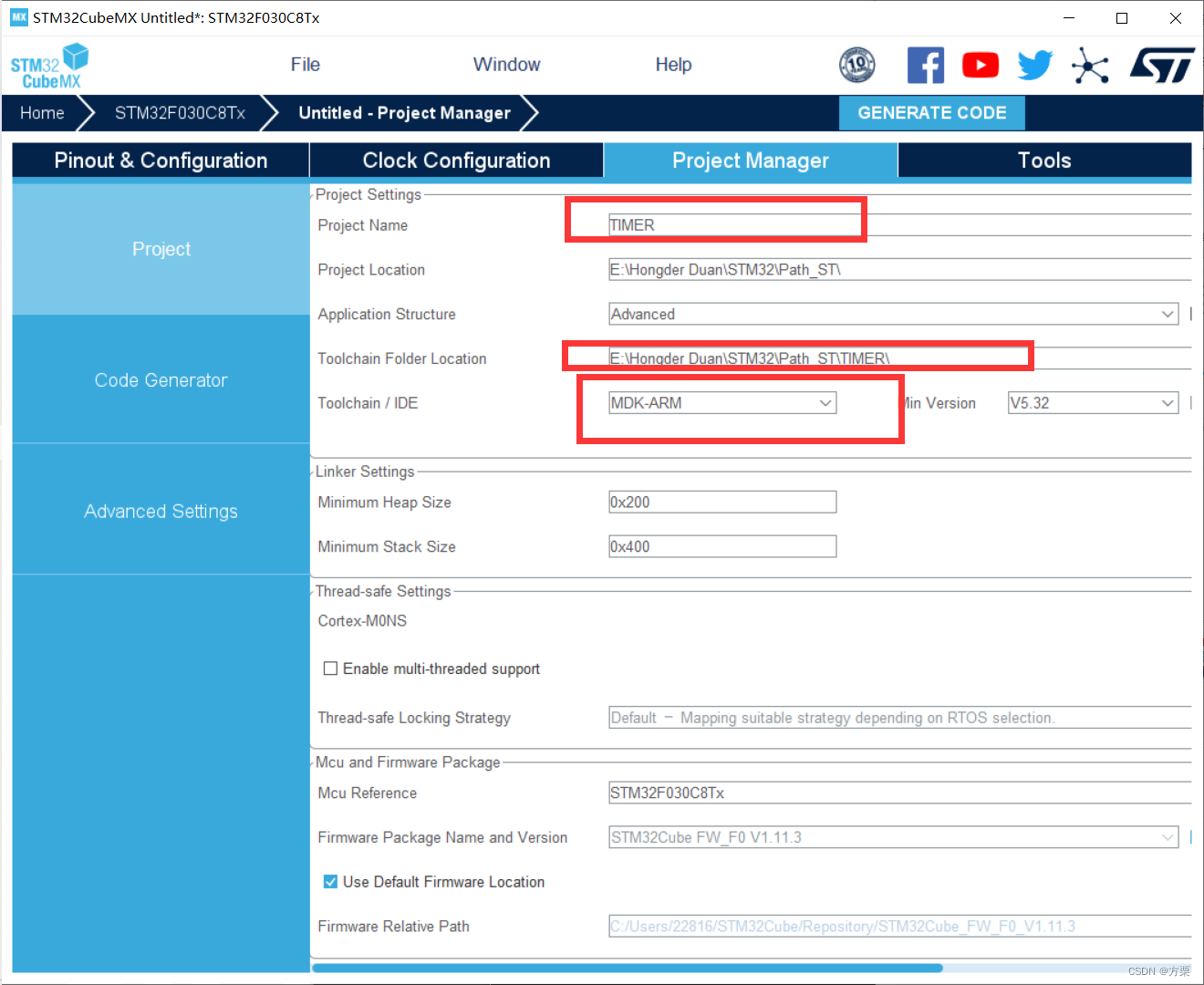The width and height of the screenshot is (1204, 985).
Task: Click the Thread-safe Settings group label
Action: point(383,591)
